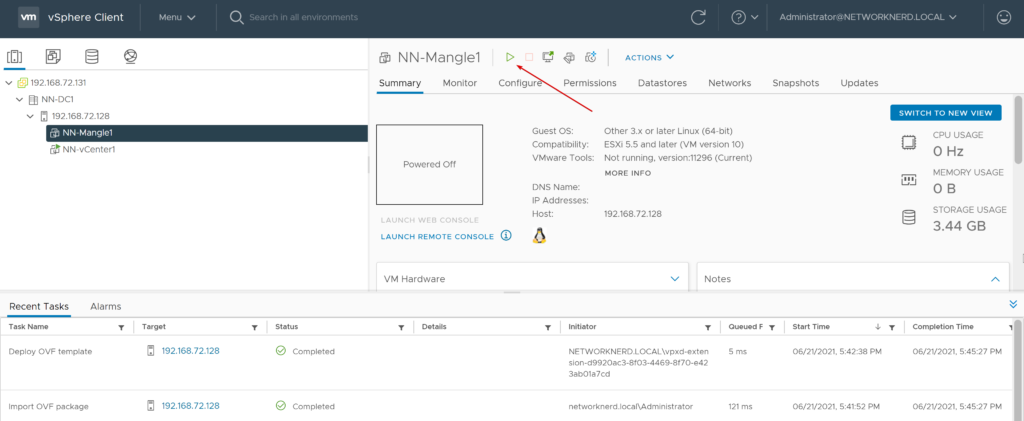
Task: Filter the Status column
Action: [x=401, y=327]
